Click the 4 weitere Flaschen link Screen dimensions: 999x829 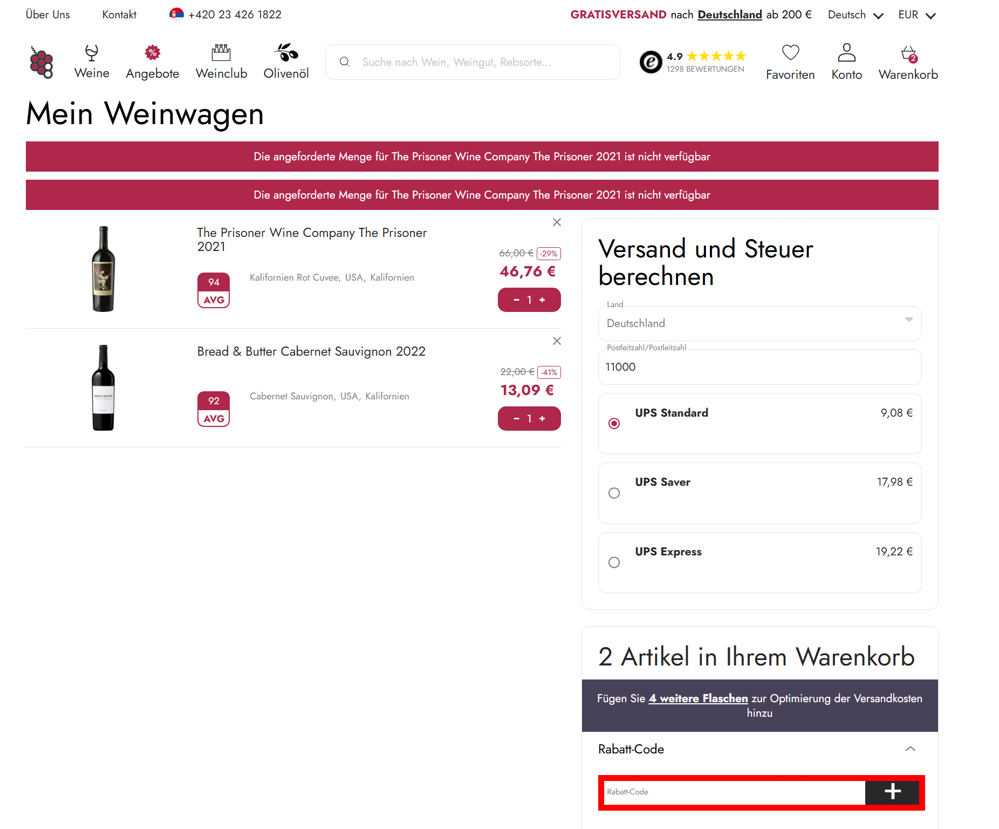(x=698, y=698)
